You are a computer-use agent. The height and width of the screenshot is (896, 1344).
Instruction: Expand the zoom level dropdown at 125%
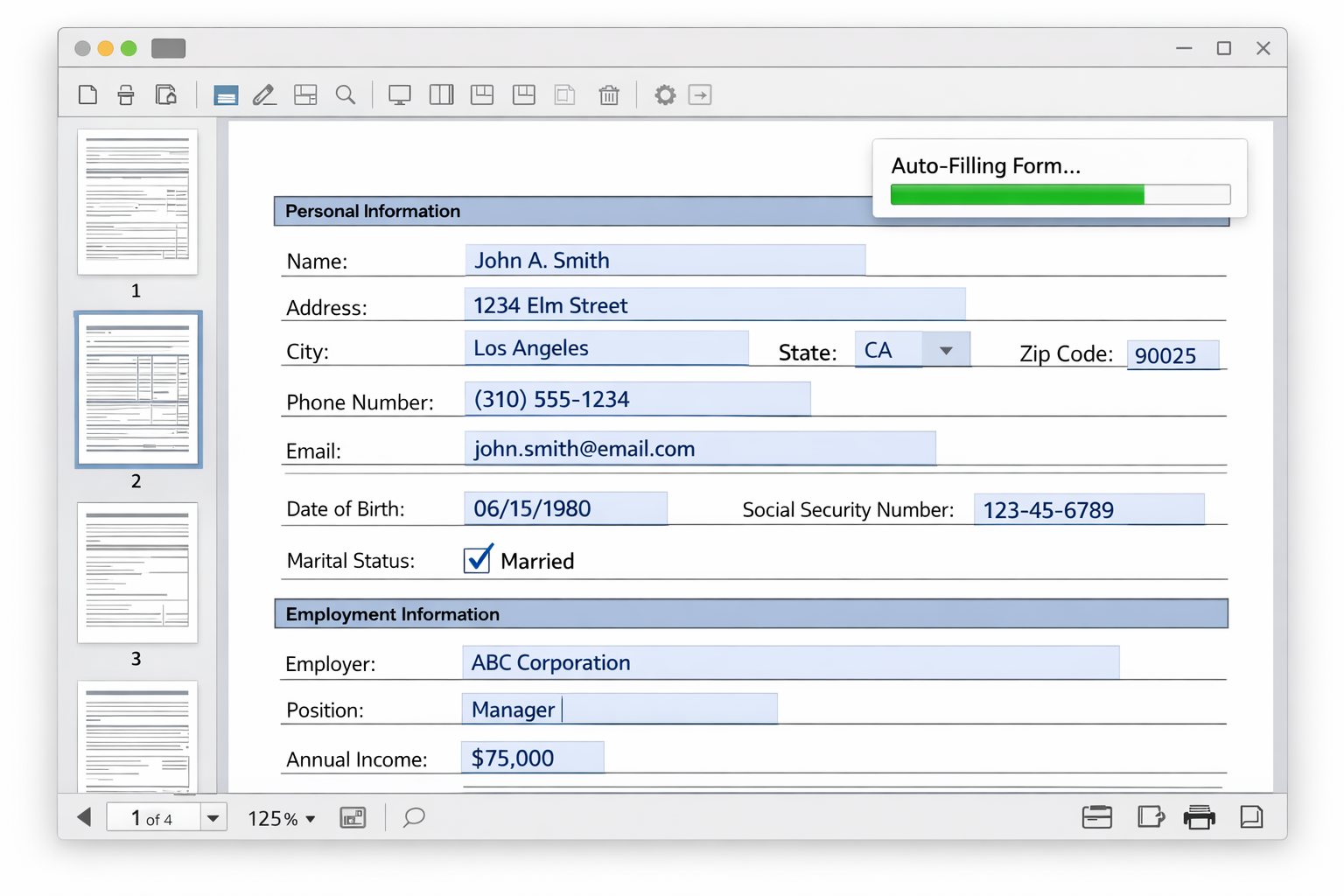click(x=309, y=819)
